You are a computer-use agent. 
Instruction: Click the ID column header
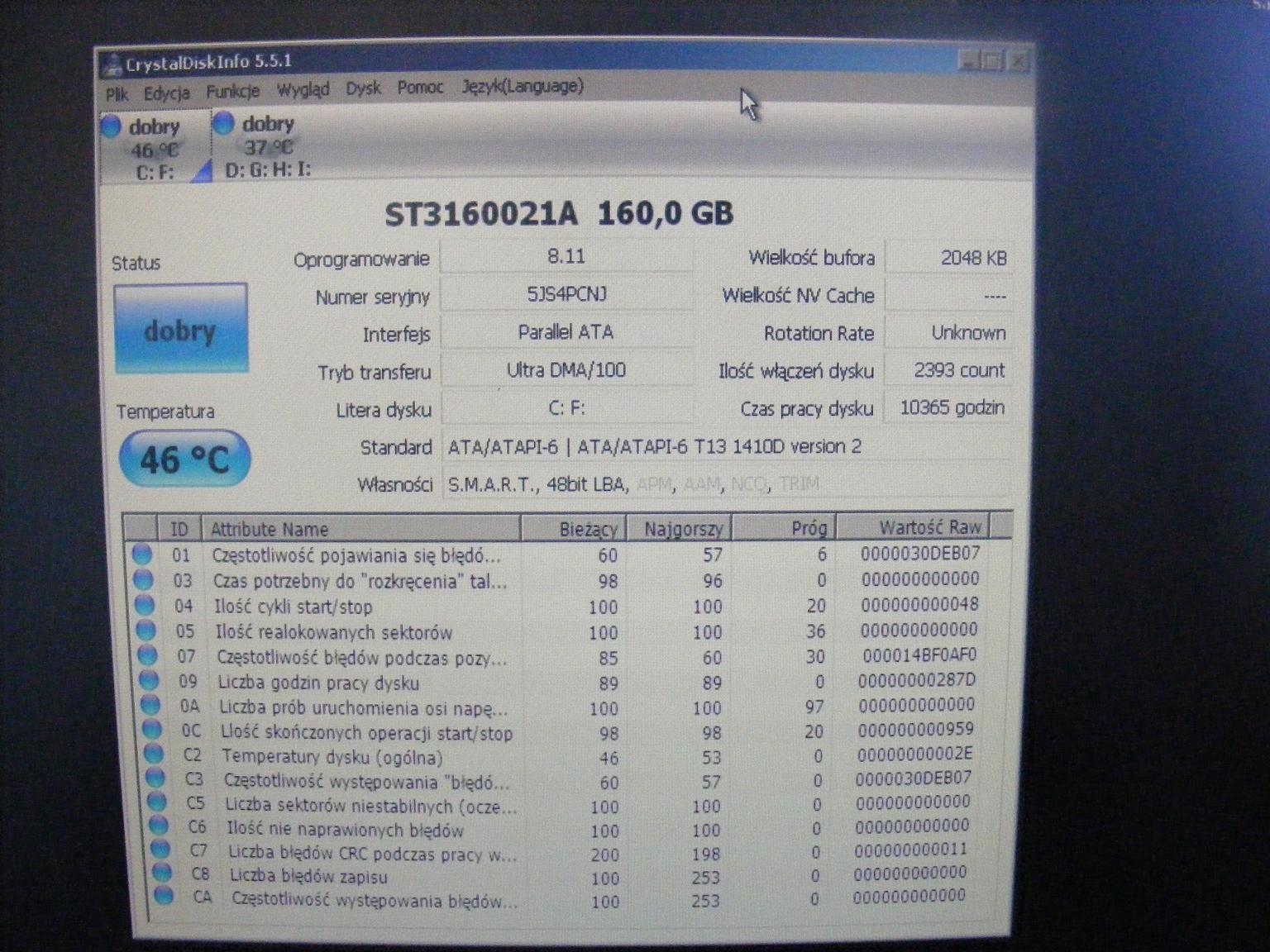click(x=179, y=529)
